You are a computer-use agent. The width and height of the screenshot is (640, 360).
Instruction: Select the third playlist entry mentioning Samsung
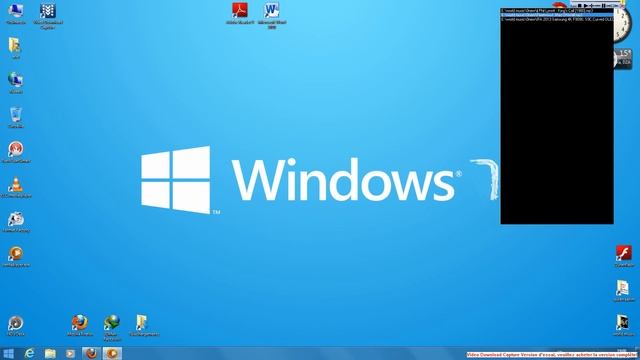(x=557, y=19)
